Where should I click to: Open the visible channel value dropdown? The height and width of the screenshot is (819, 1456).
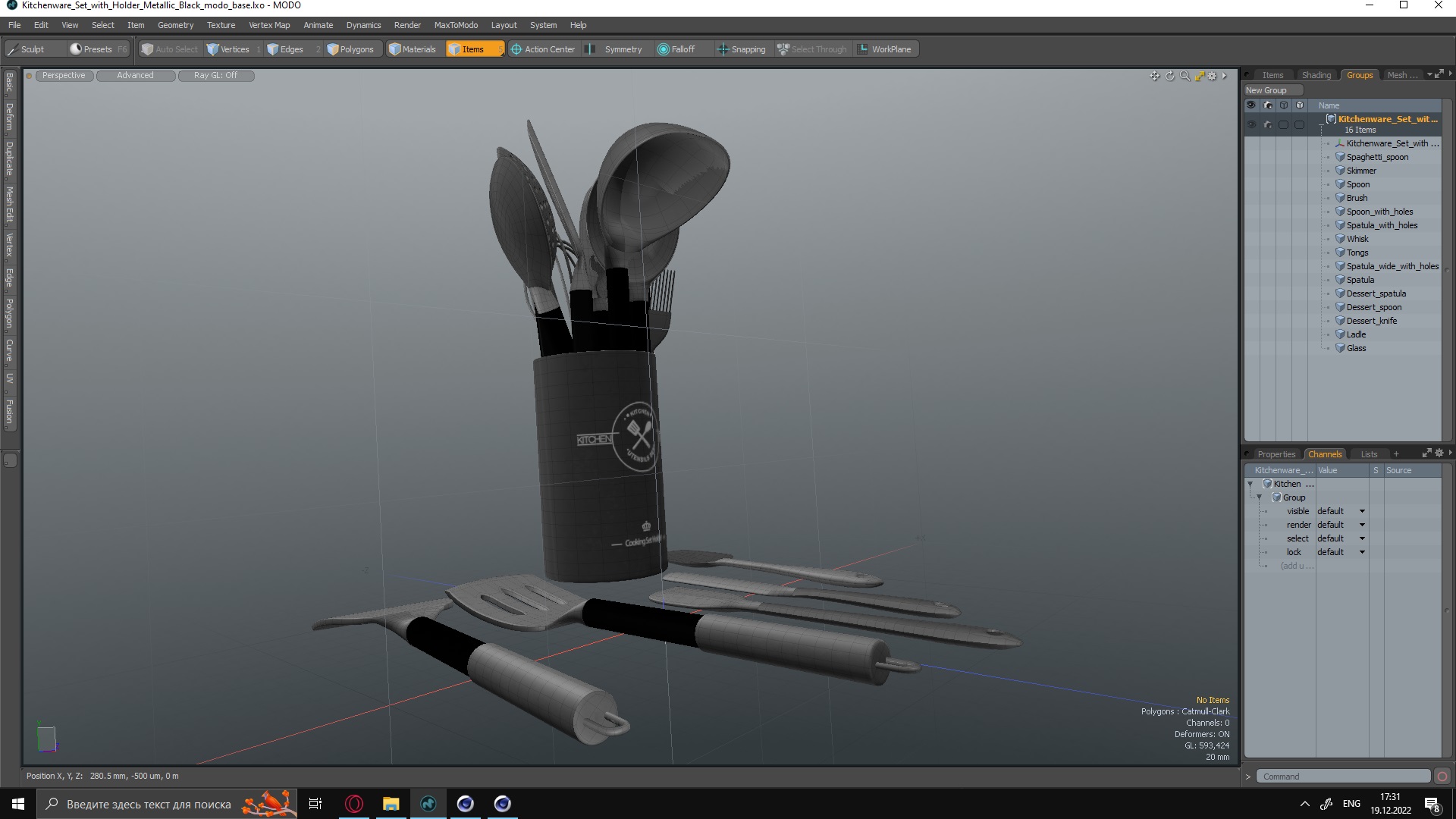click(1341, 511)
